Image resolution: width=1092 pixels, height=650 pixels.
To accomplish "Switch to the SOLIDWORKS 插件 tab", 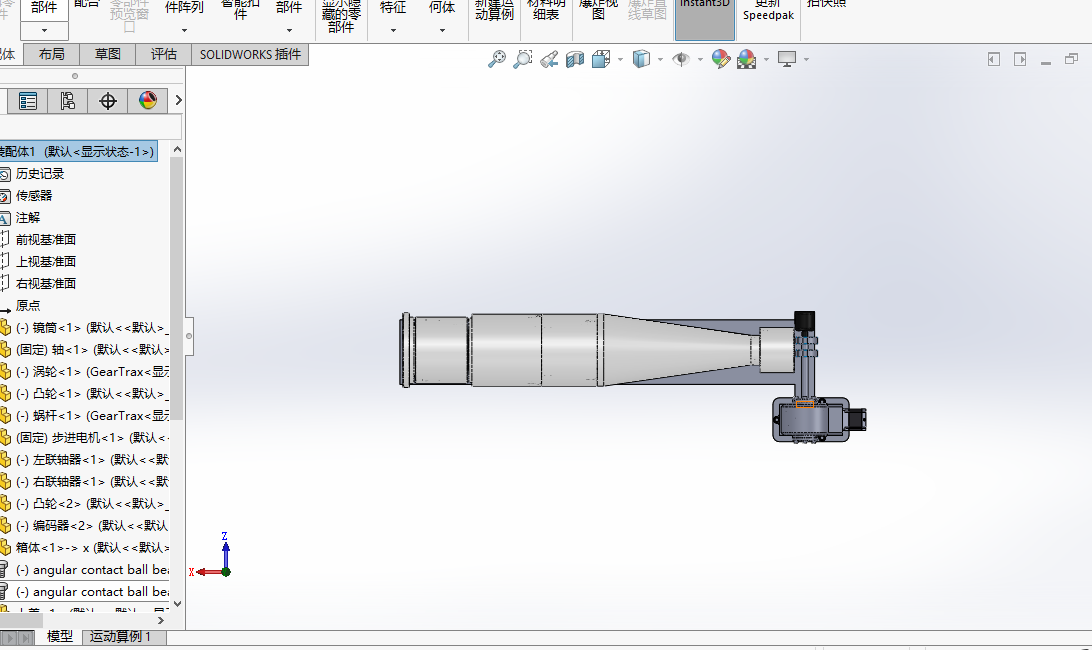I will click(x=250, y=54).
